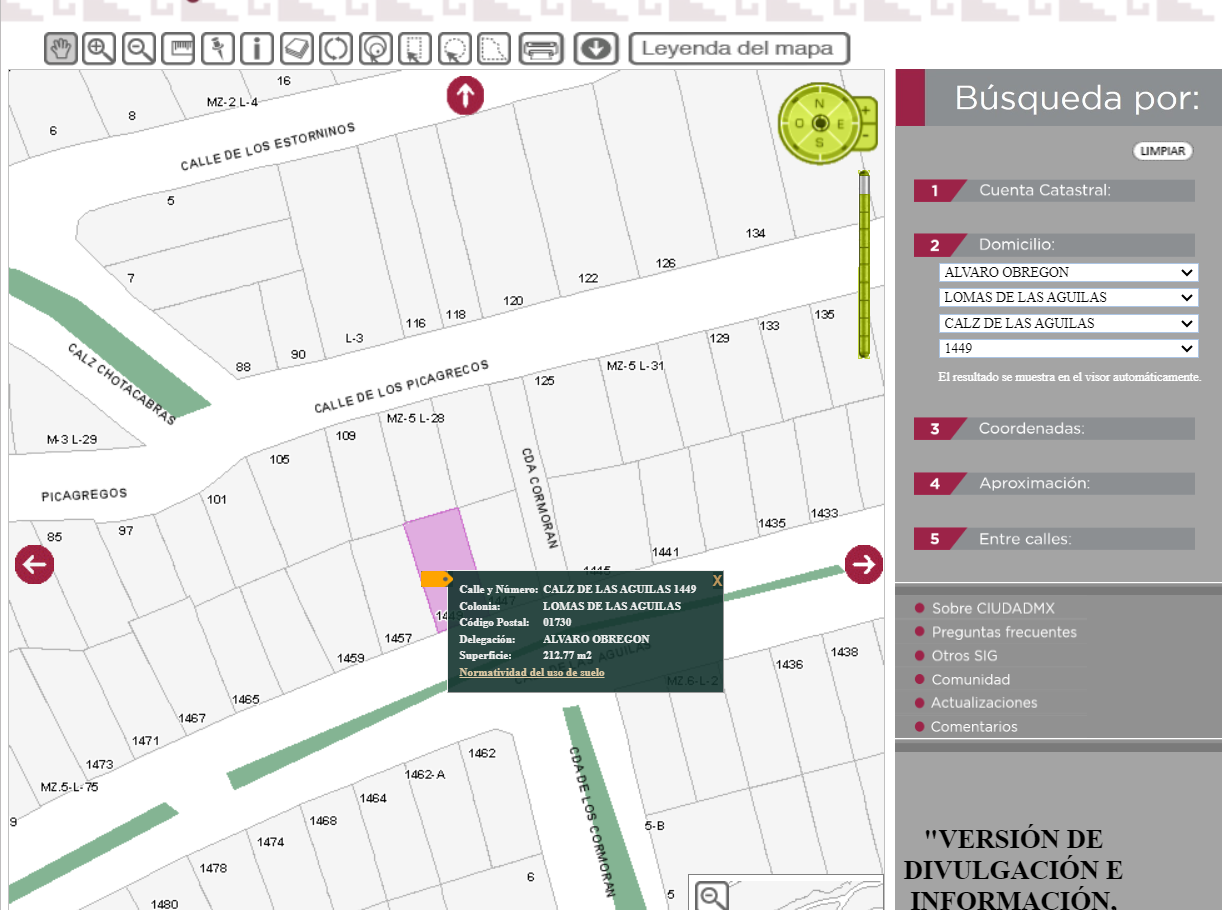Click the CALLE DE LOS ESTORNINOS street label

pyautogui.click(x=268, y=148)
